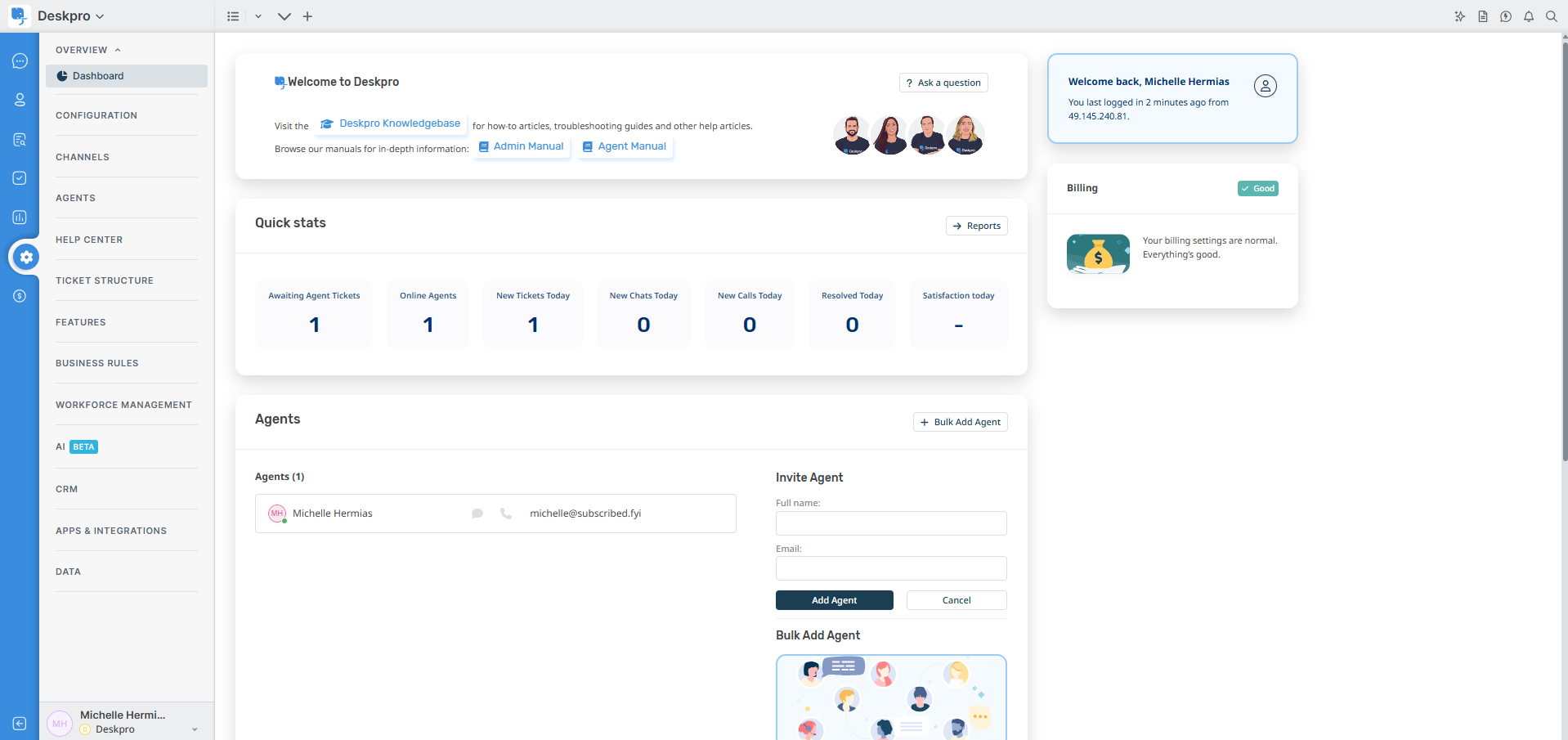Viewport: 1568px width, 740px height.
Task: Click the Dashboard pie chart icon
Action: click(62, 76)
